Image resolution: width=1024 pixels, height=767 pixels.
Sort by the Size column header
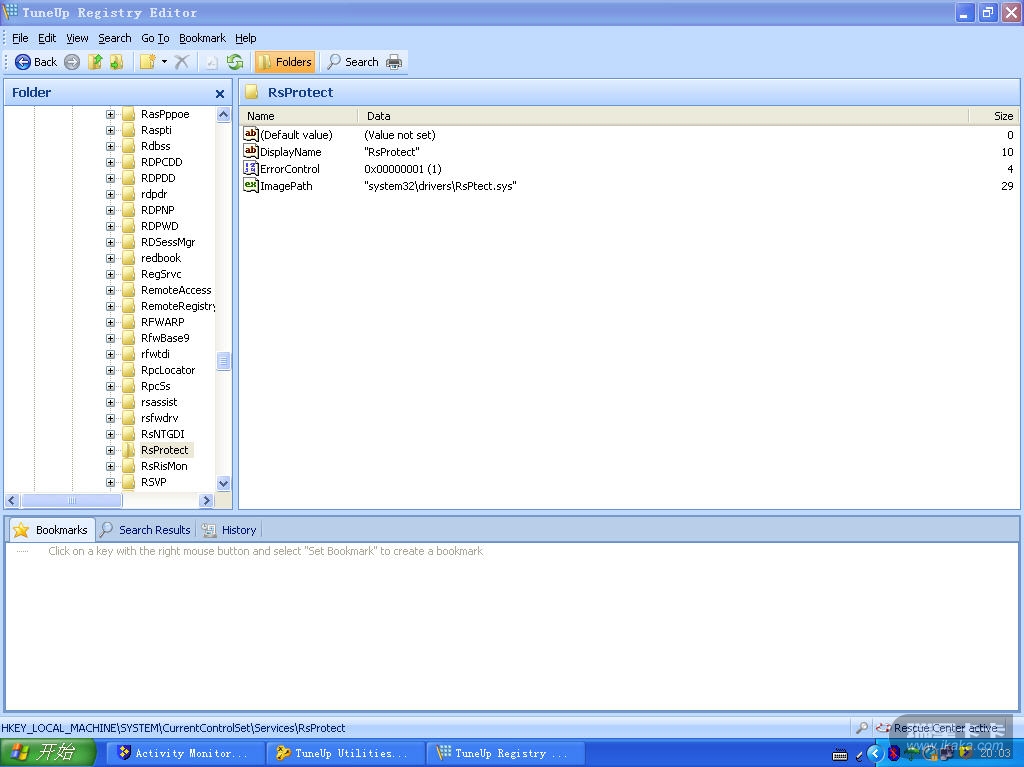(993, 116)
